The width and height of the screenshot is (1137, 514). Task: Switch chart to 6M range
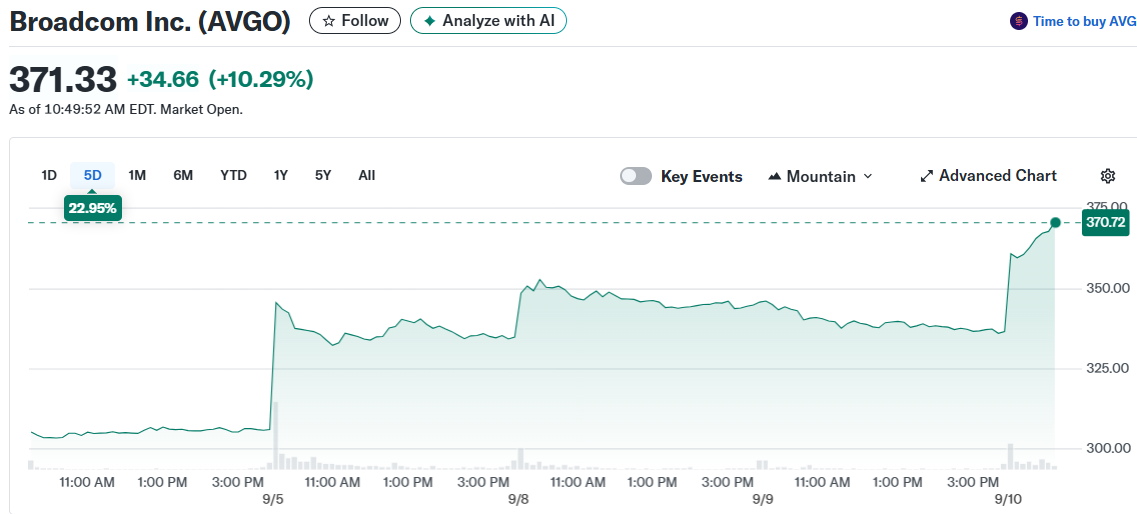pos(183,175)
